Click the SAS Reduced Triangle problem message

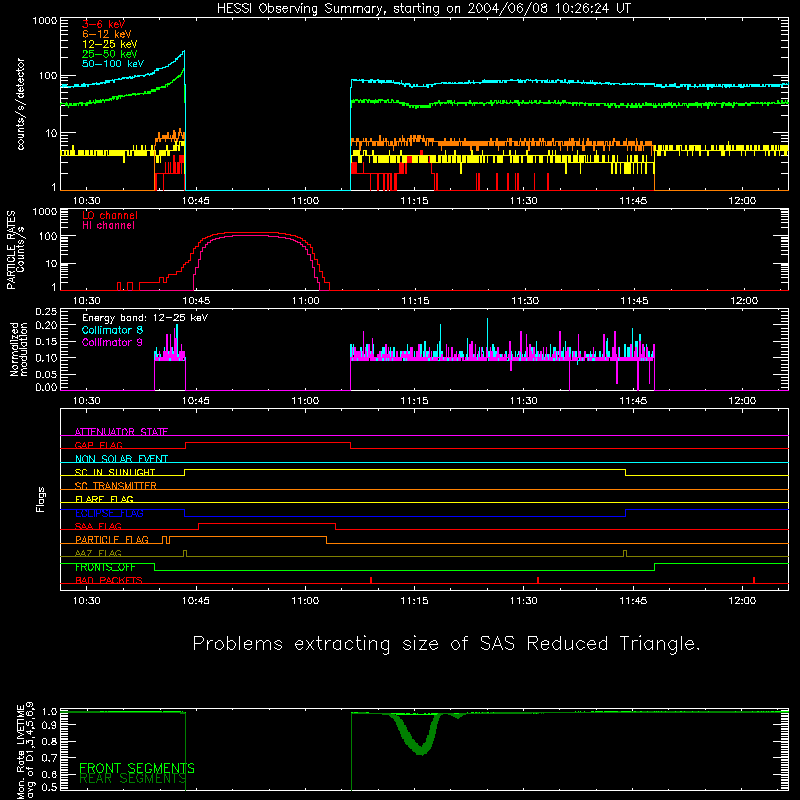(446, 644)
